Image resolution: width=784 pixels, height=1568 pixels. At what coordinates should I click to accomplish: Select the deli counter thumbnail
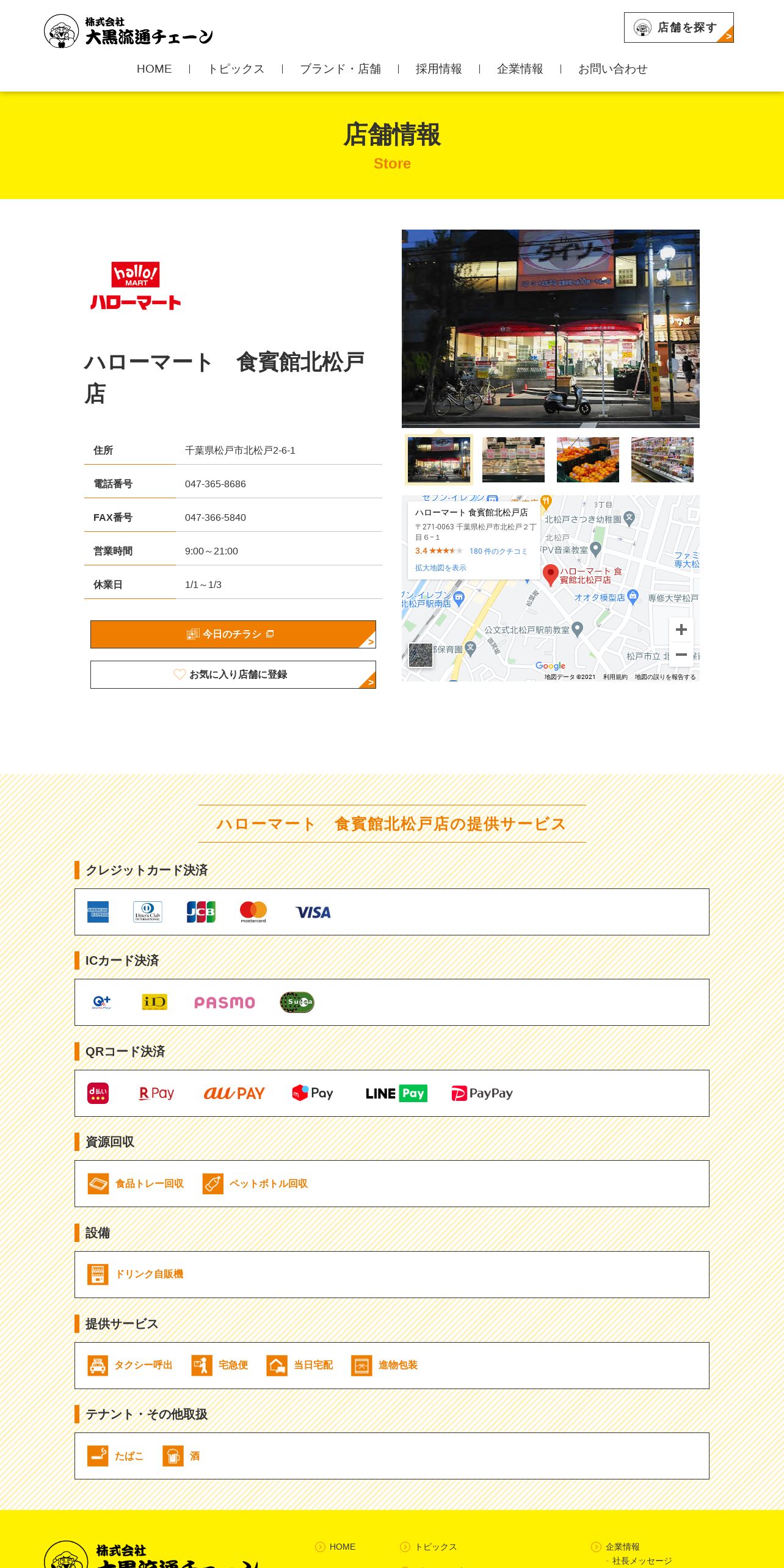(x=514, y=460)
